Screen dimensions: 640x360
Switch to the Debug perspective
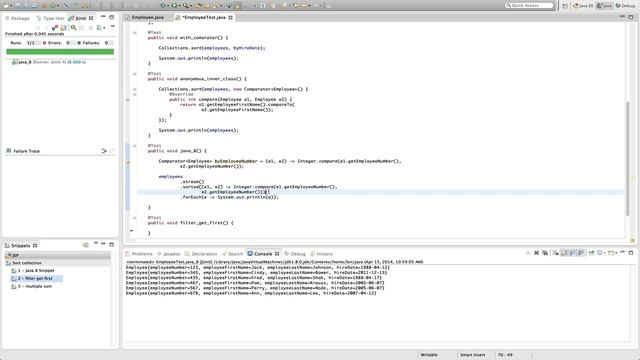[x=625, y=6]
